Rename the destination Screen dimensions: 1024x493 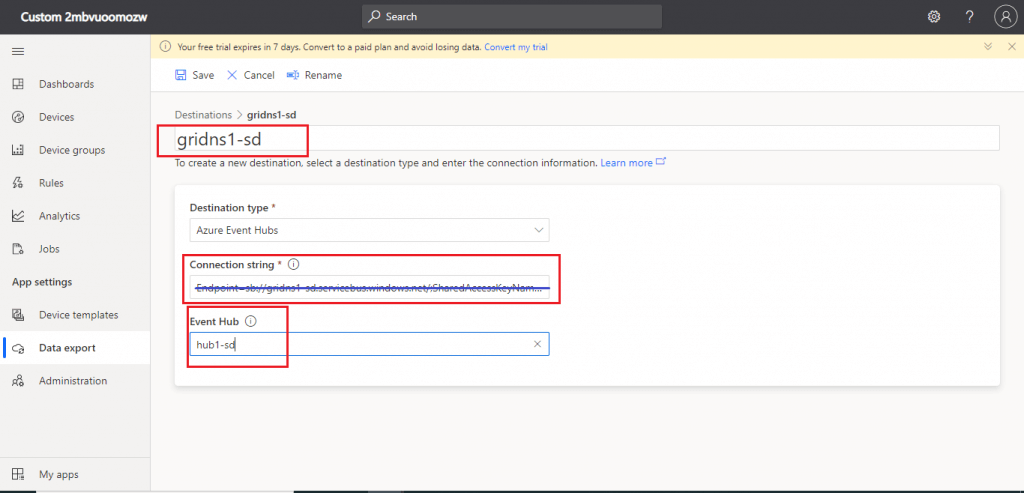[x=314, y=75]
